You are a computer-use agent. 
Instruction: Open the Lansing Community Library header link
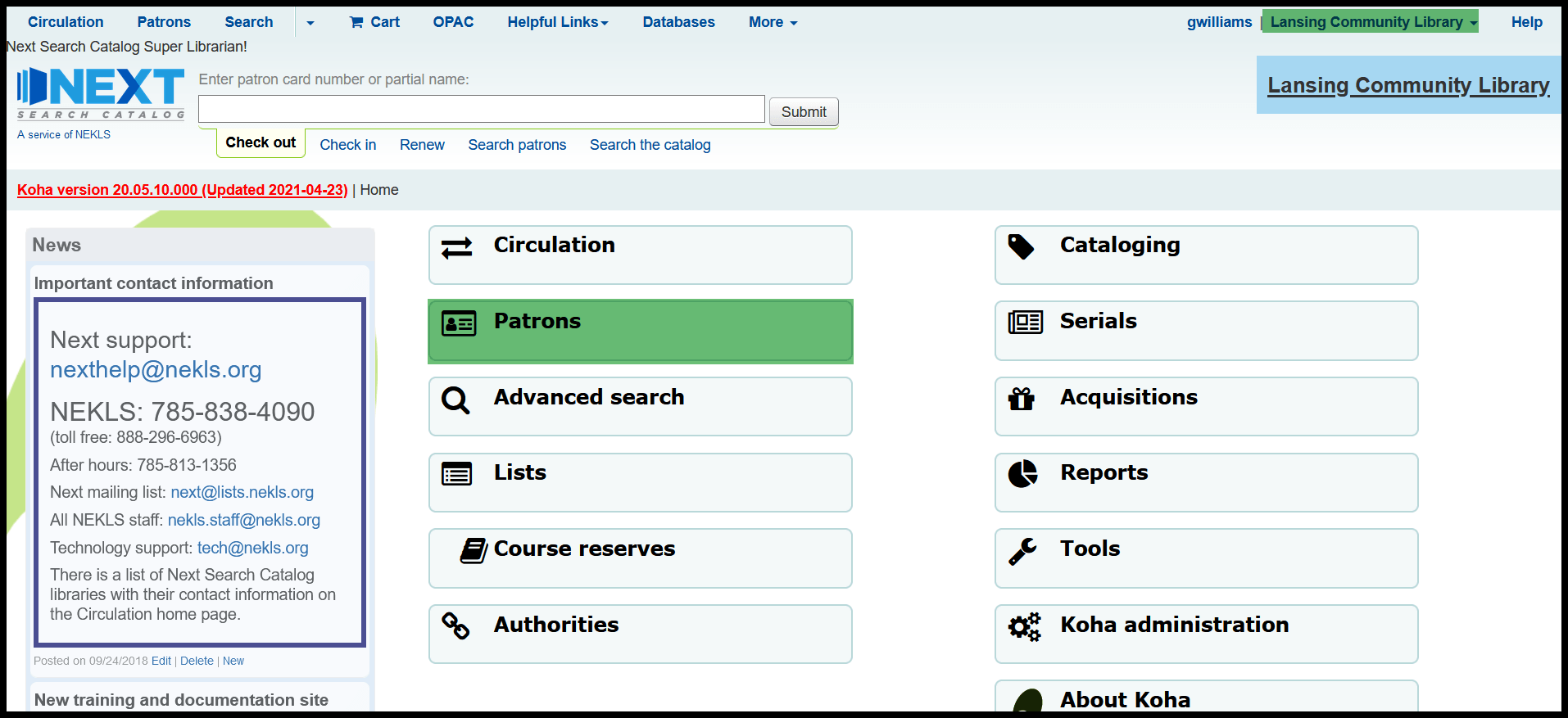1408,85
